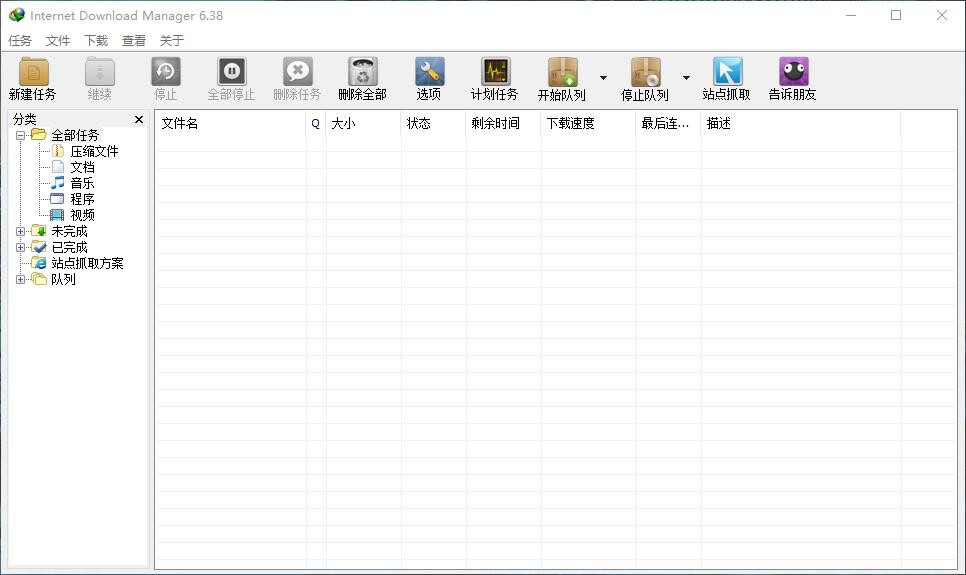Expand the 队列 tree node

21,279
